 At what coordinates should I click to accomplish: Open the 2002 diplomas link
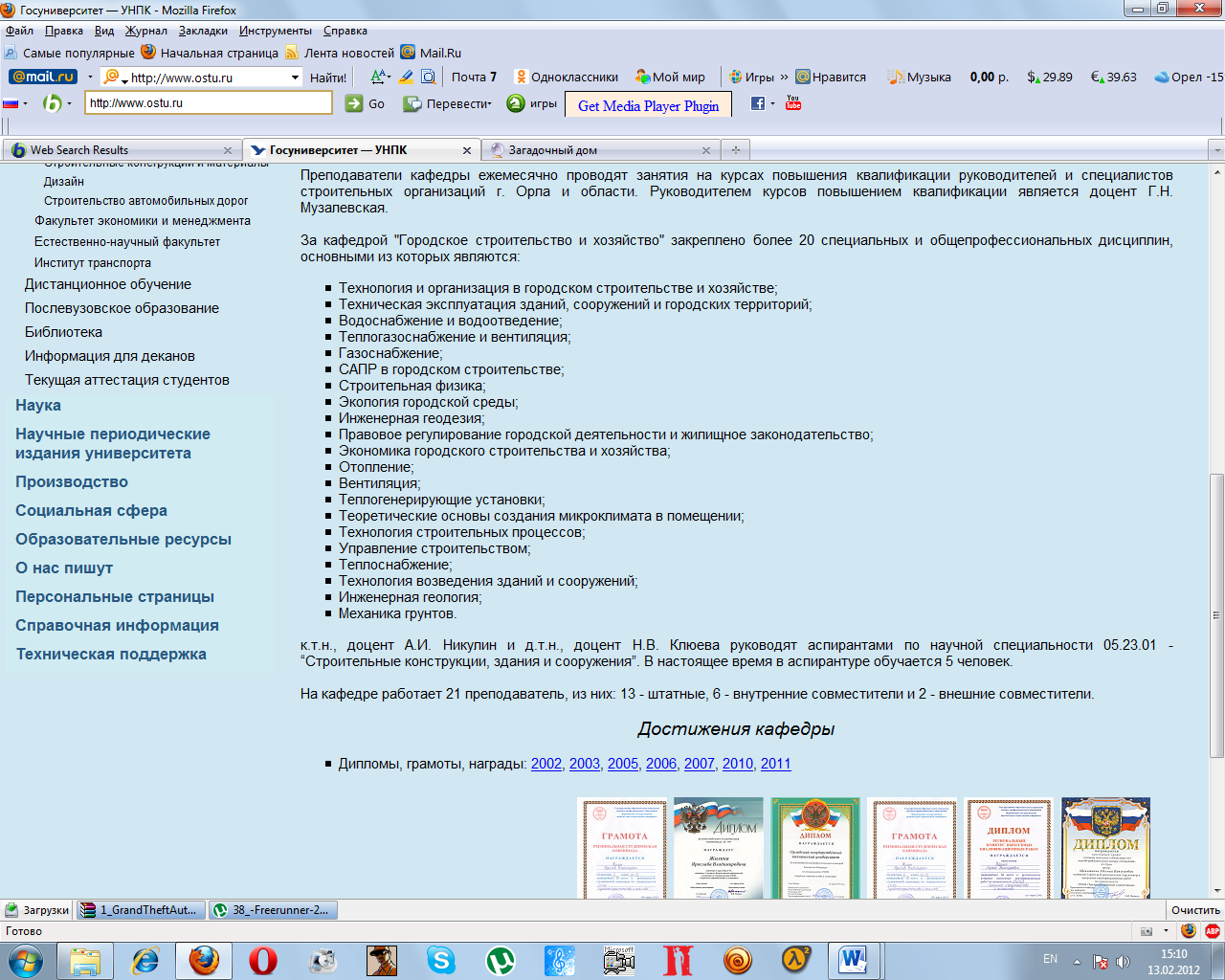(x=546, y=764)
